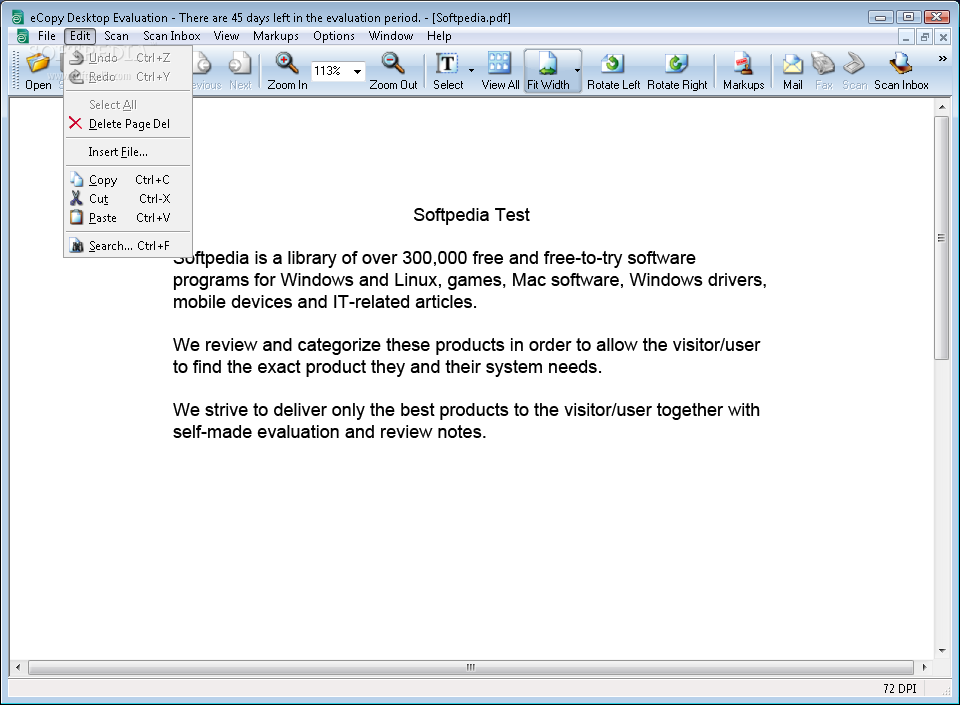Open the Select tool dropdown arrow
This screenshot has width=960, height=705.
tap(471, 70)
